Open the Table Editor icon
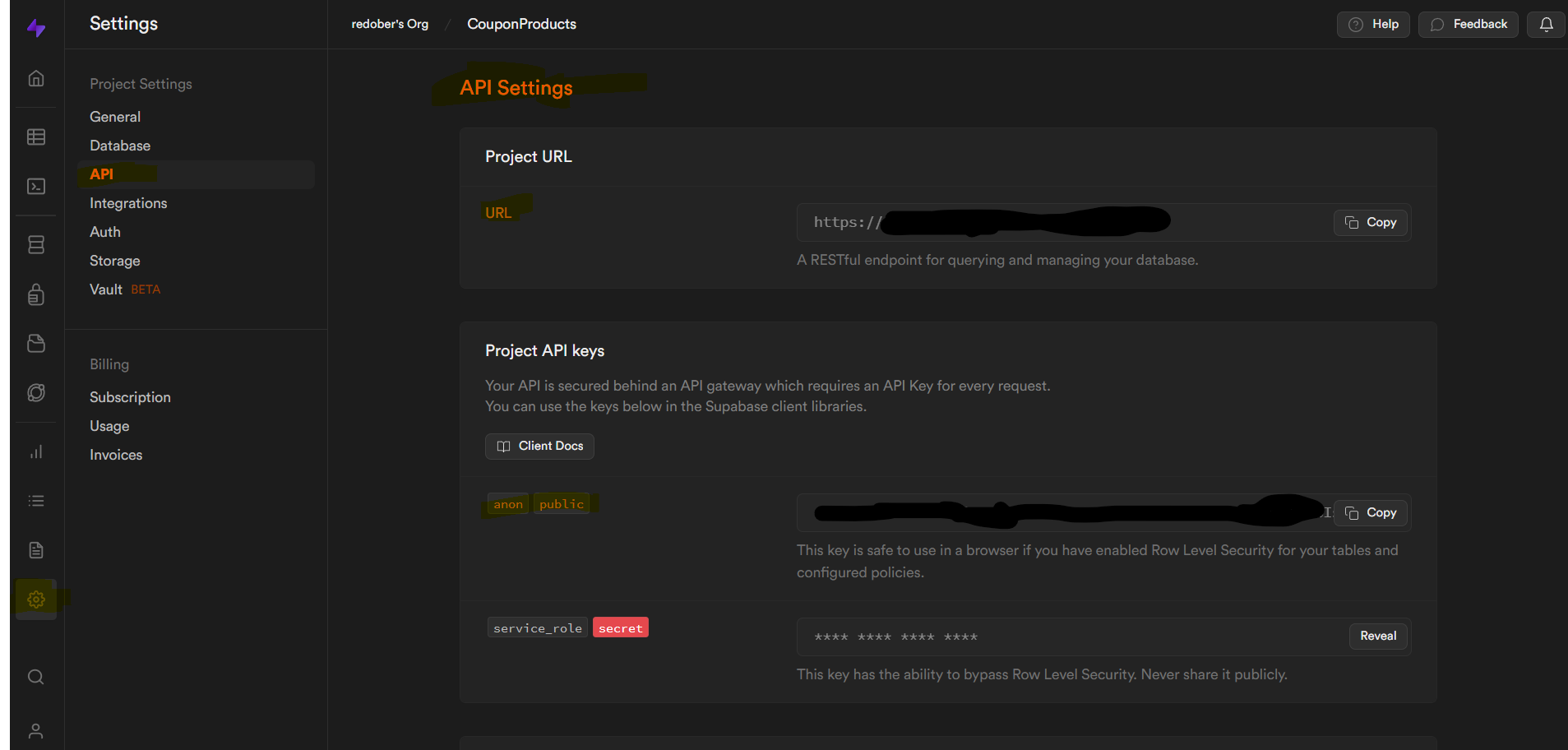 click(x=36, y=137)
